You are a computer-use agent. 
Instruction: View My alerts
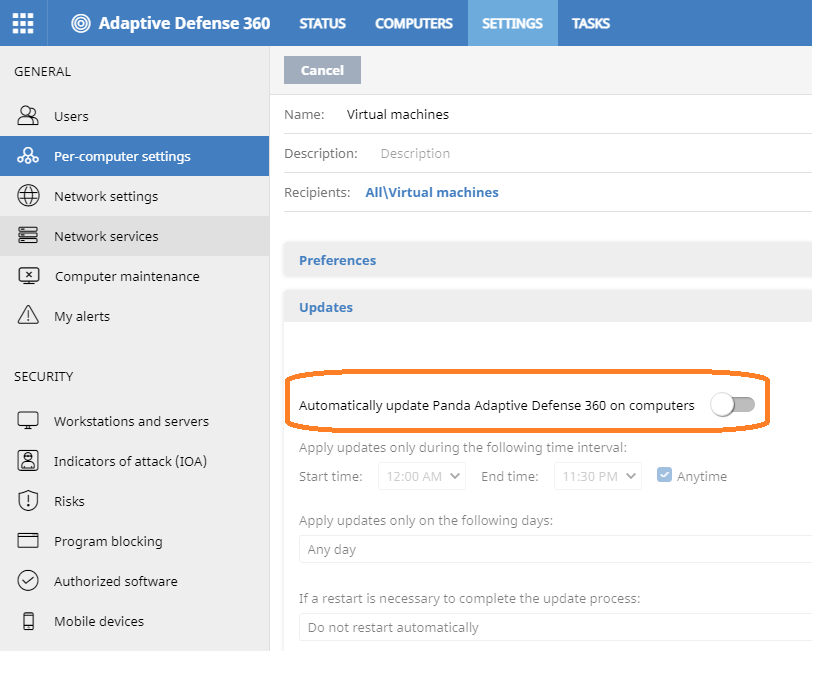134,316
